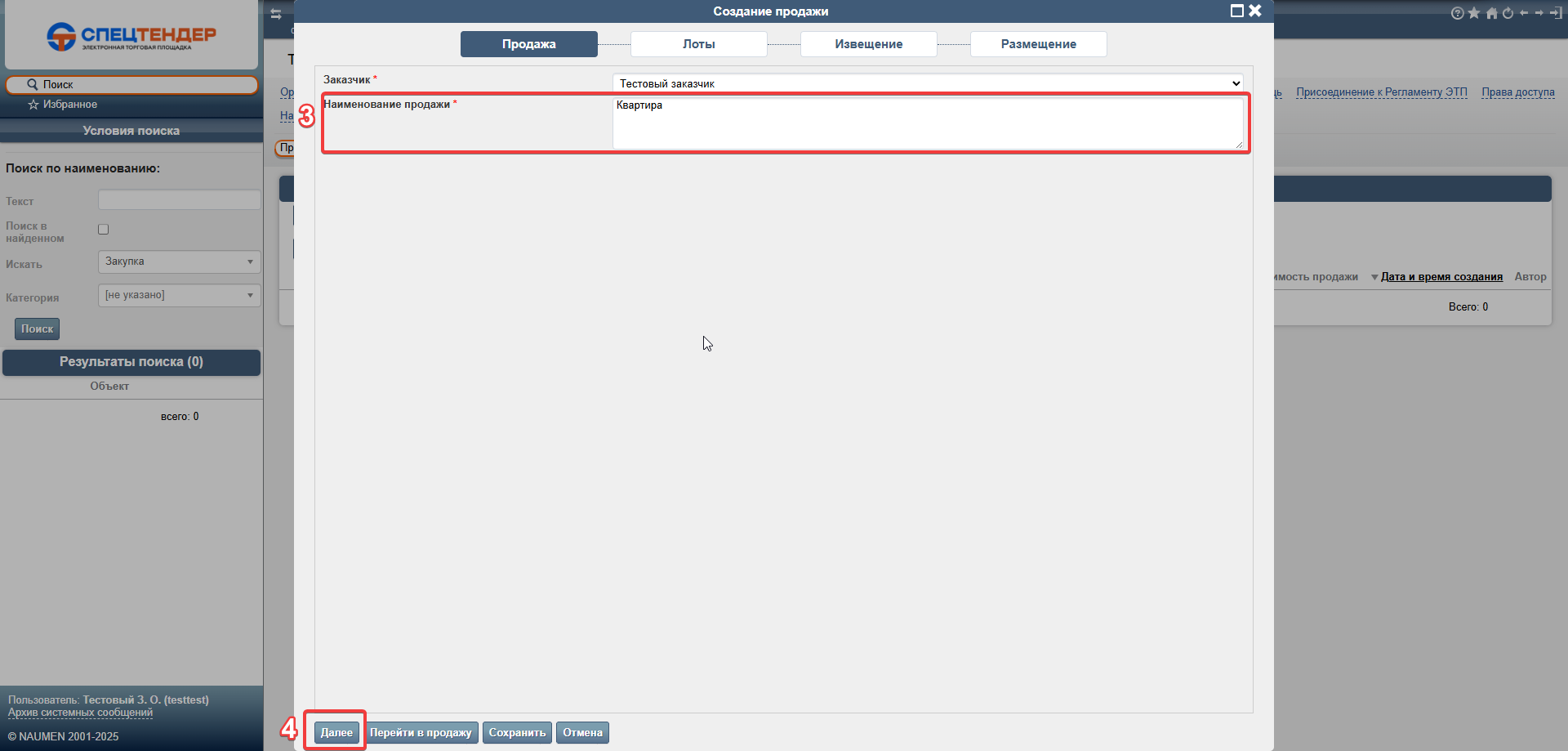Expand the Искать 'Закупка' dropdown

coord(179,262)
